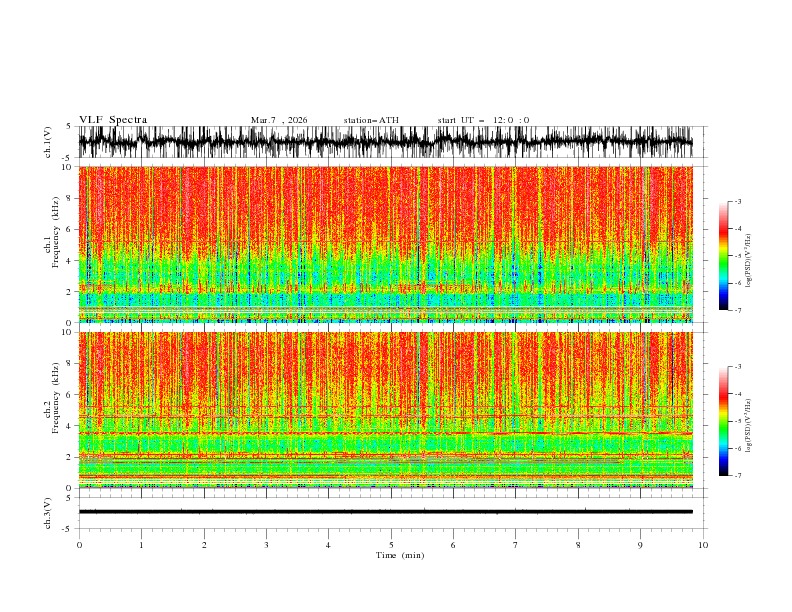Click the "ch.1 Frequency (kHz)" axis label
Image resolution: width=792 pixels, height=612 pixels.
52,232
